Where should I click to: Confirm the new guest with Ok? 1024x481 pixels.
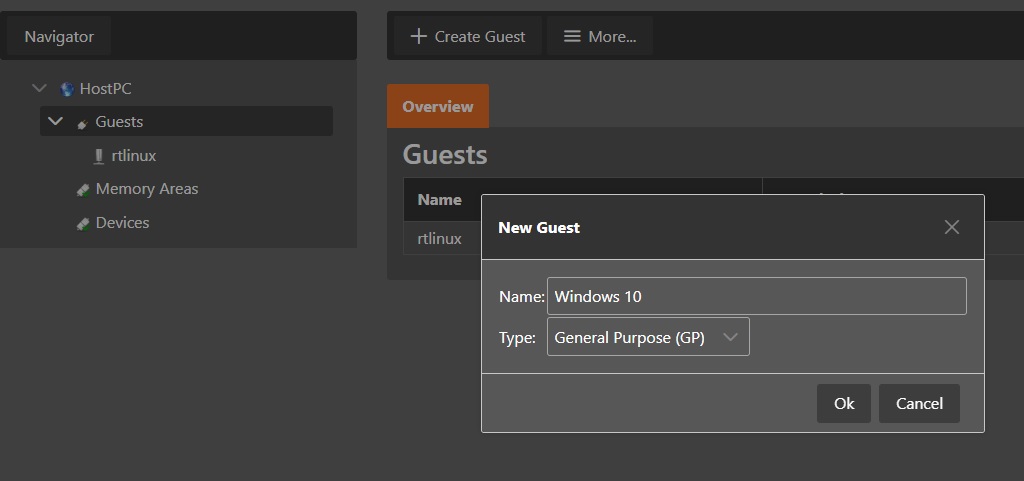pos(844,403)
